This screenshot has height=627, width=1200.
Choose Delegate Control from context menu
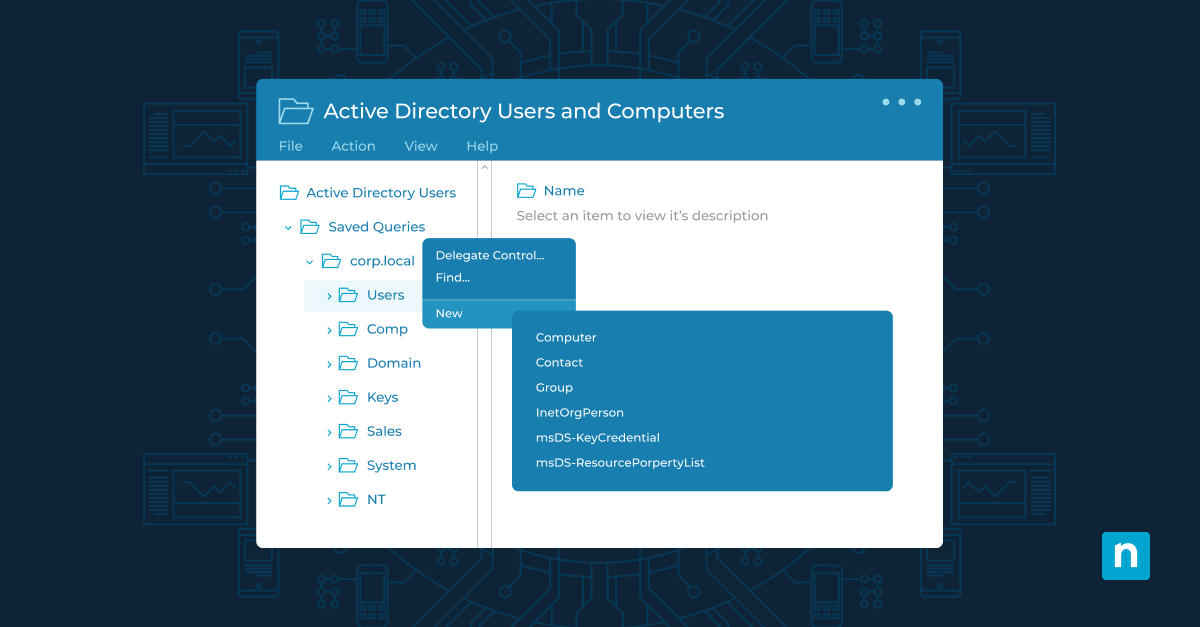(x=490, y=255)
